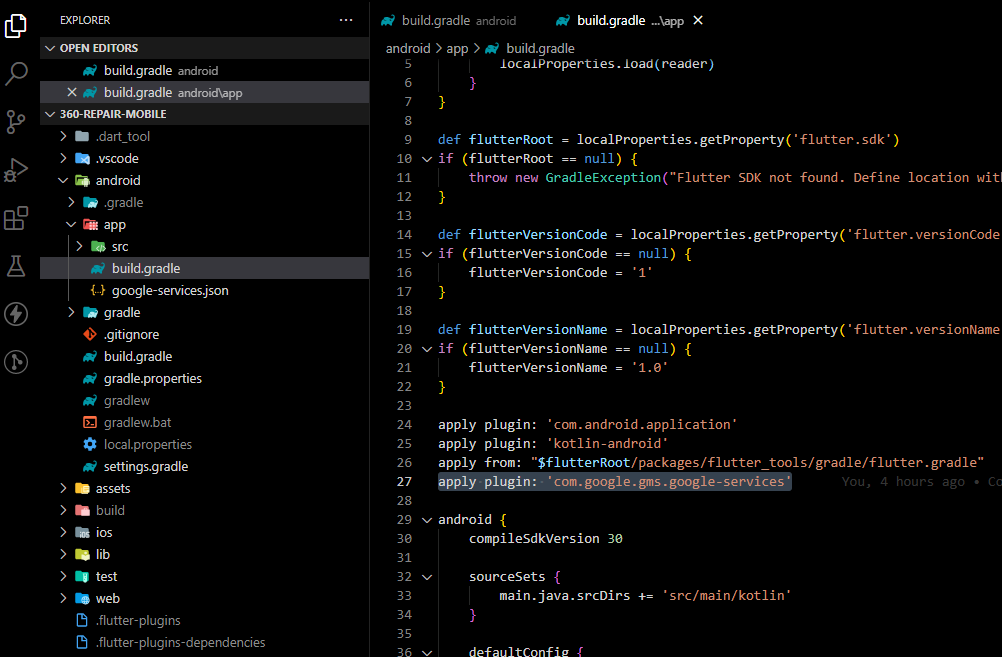The width and height of the screenshot is (1002, 657).
Task: Fold the android block at line 29
Action: pyautogui.click(x=427, y=520)
